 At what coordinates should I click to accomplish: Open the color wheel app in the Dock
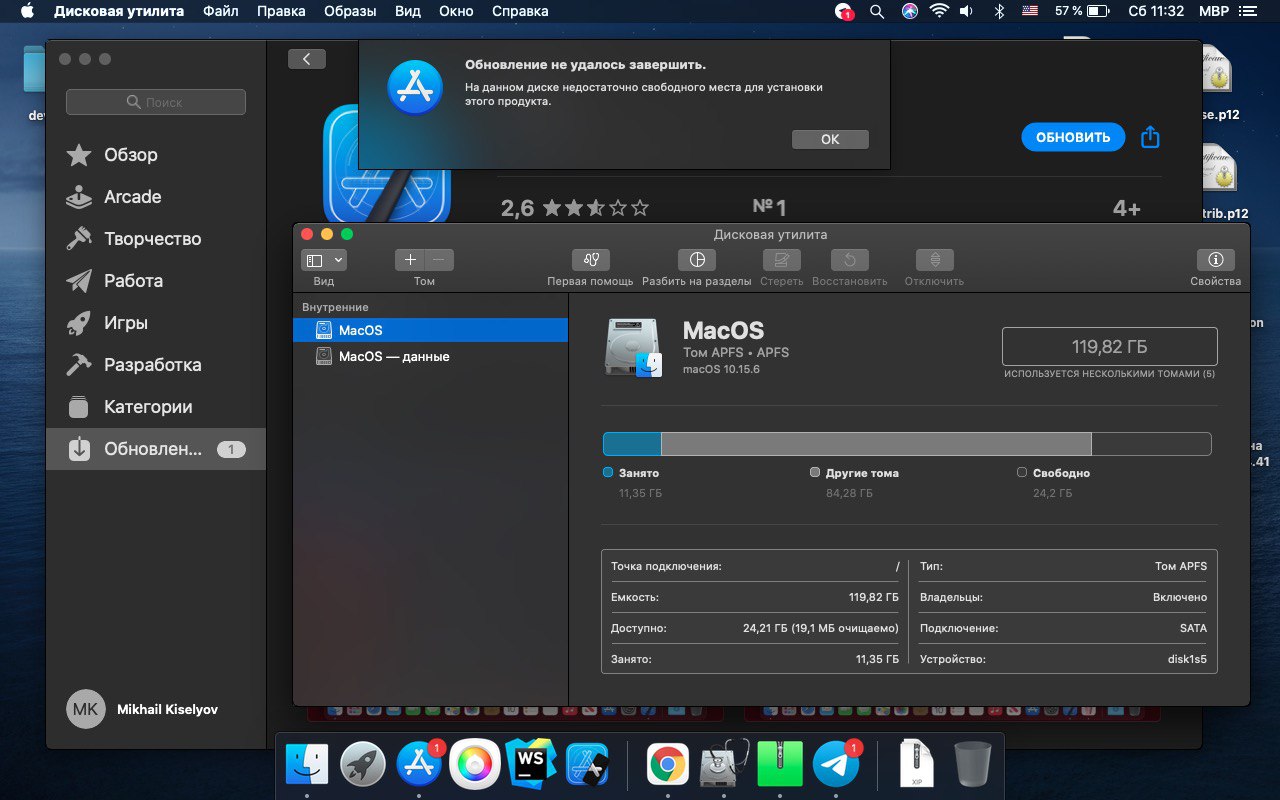pos(475,765)
